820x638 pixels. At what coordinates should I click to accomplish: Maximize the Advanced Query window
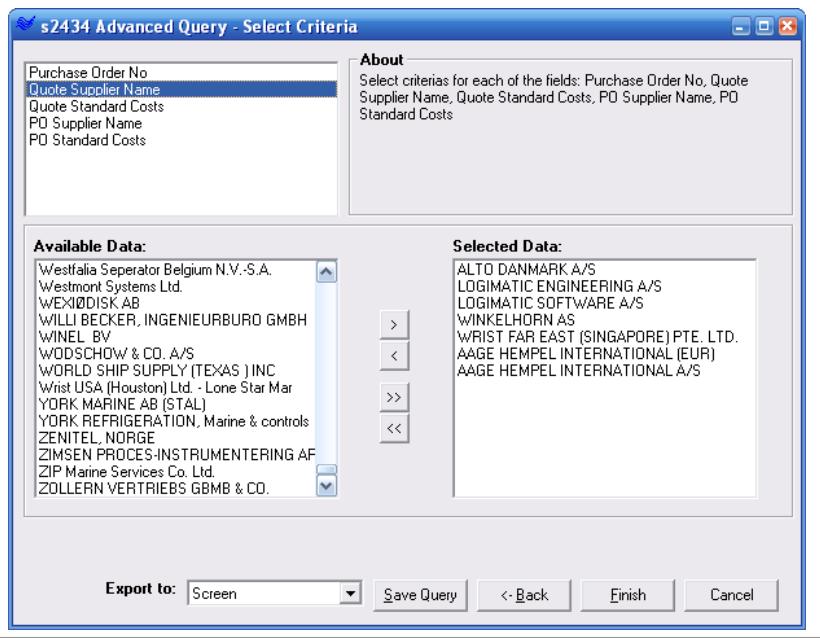pos(764,26)
